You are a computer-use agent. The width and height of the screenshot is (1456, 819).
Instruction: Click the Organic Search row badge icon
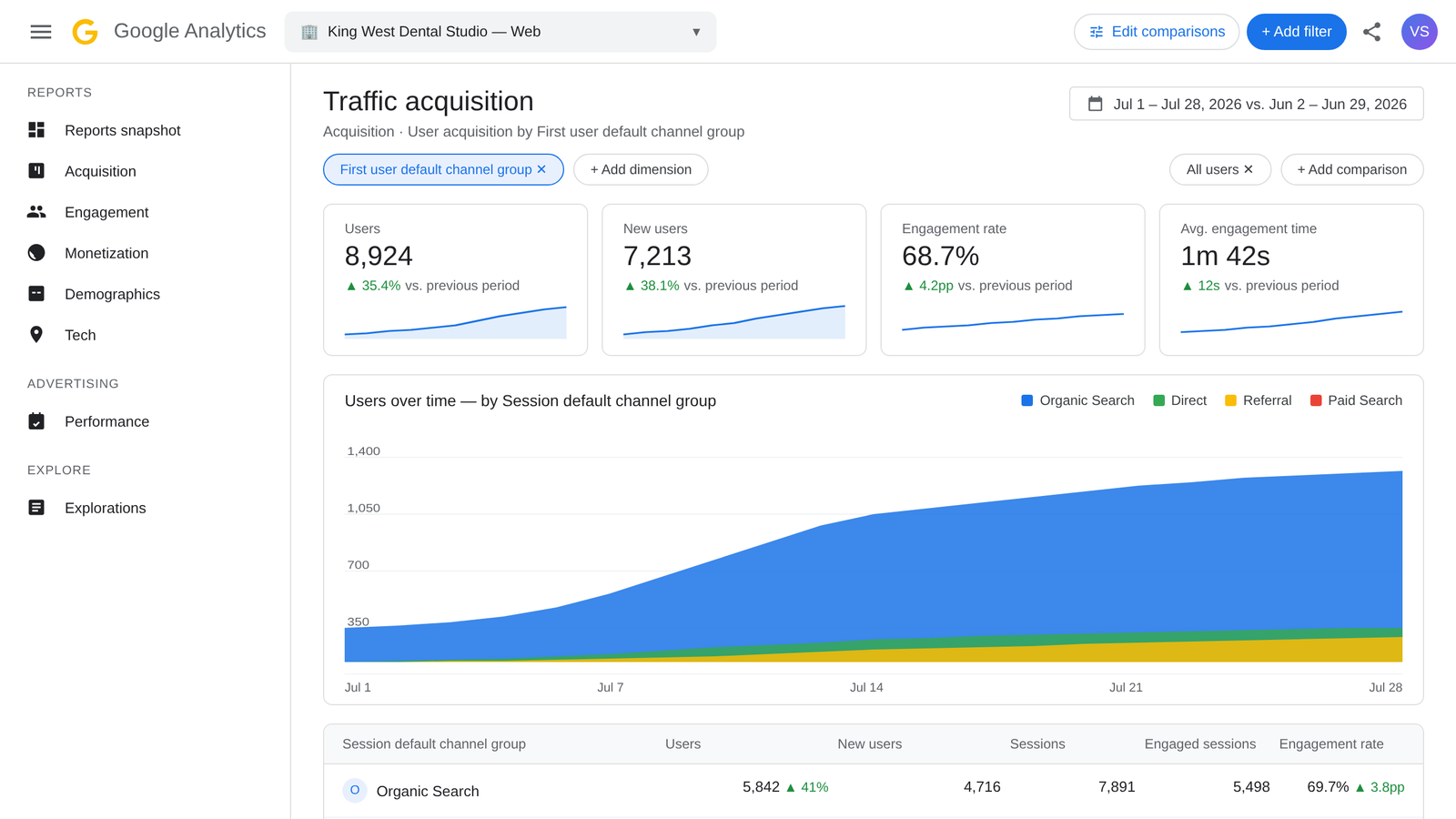click(355, 790)
